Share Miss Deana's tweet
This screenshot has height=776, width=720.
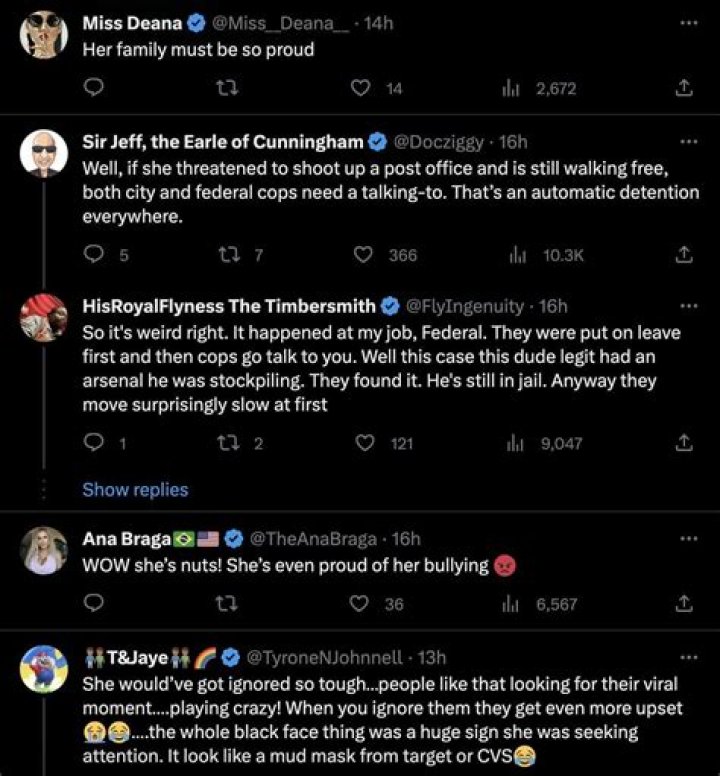[x=685, y=89]
